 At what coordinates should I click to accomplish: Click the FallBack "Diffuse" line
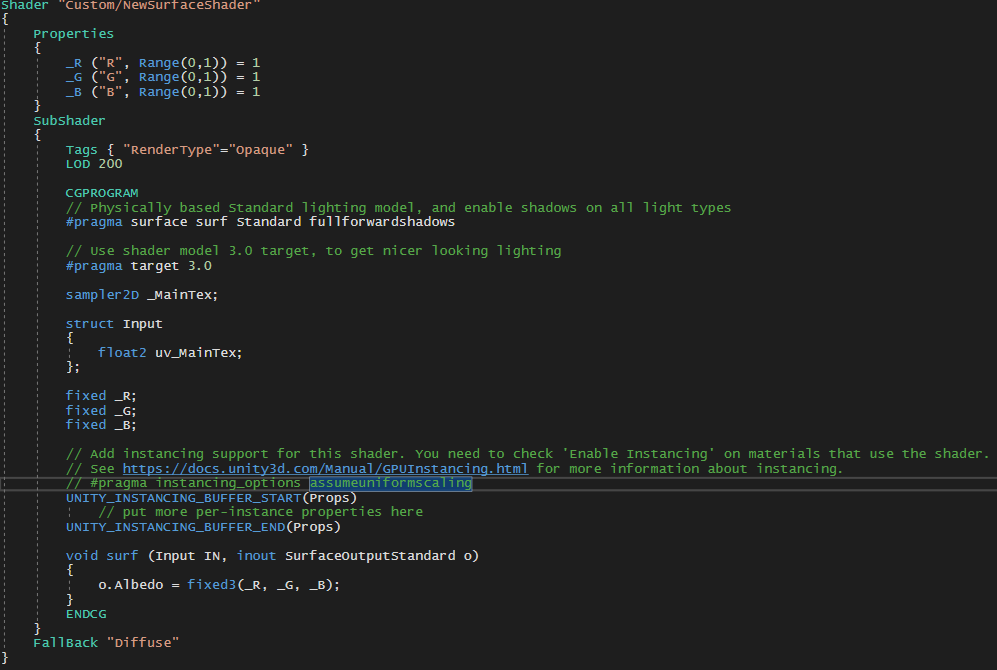106,643
